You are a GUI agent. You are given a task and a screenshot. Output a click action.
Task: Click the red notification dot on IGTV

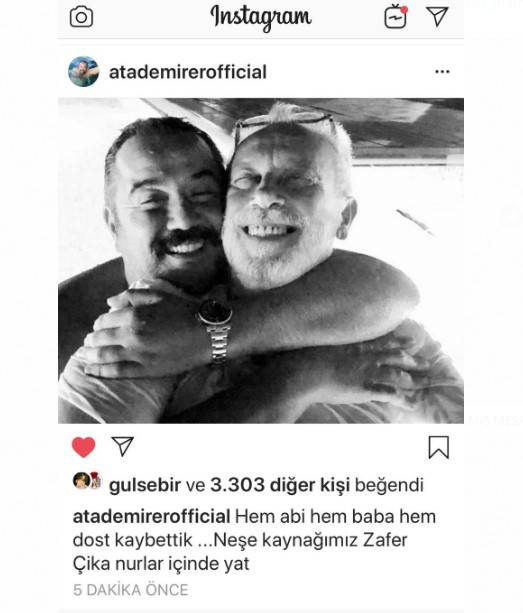(x=404, y=9)
